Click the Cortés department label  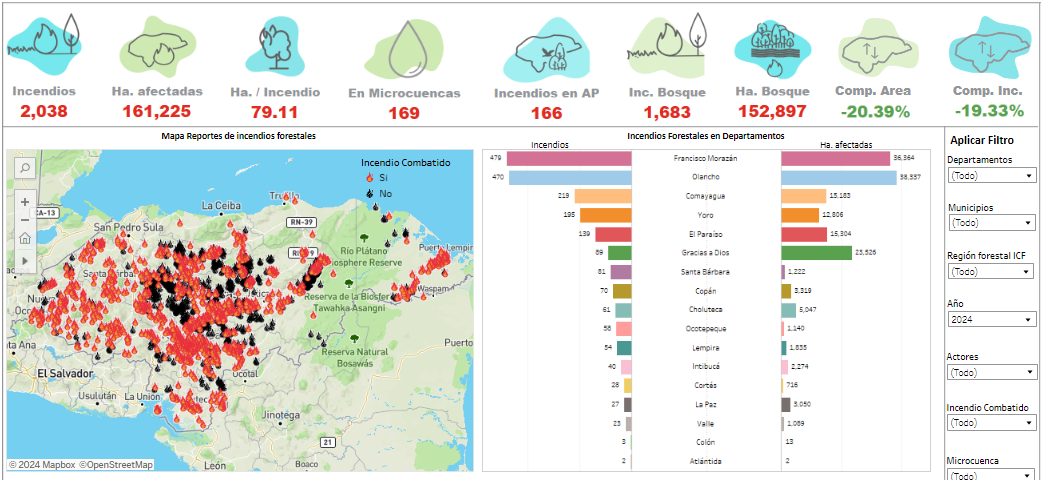(706, 386)
